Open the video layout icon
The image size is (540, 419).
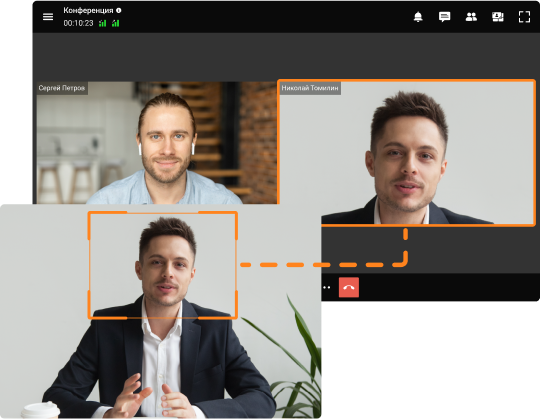[x=498, y=17]
